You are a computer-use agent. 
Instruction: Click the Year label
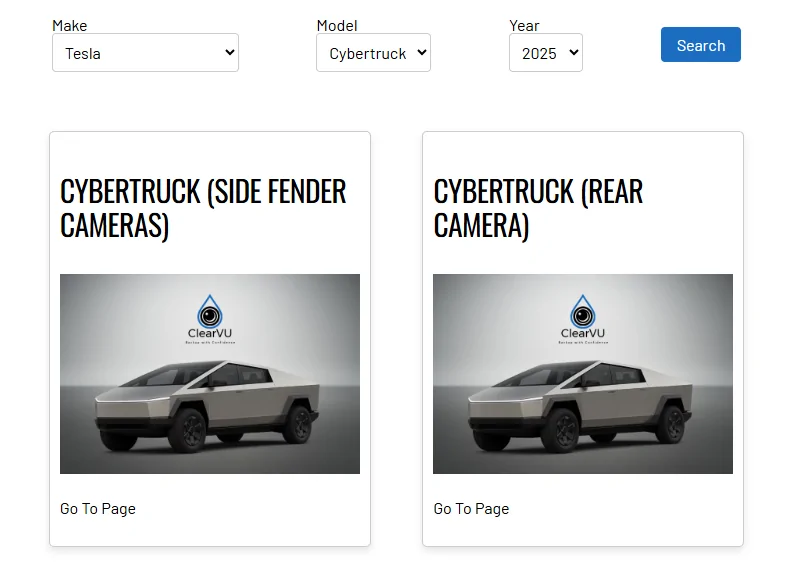[524, 26]
